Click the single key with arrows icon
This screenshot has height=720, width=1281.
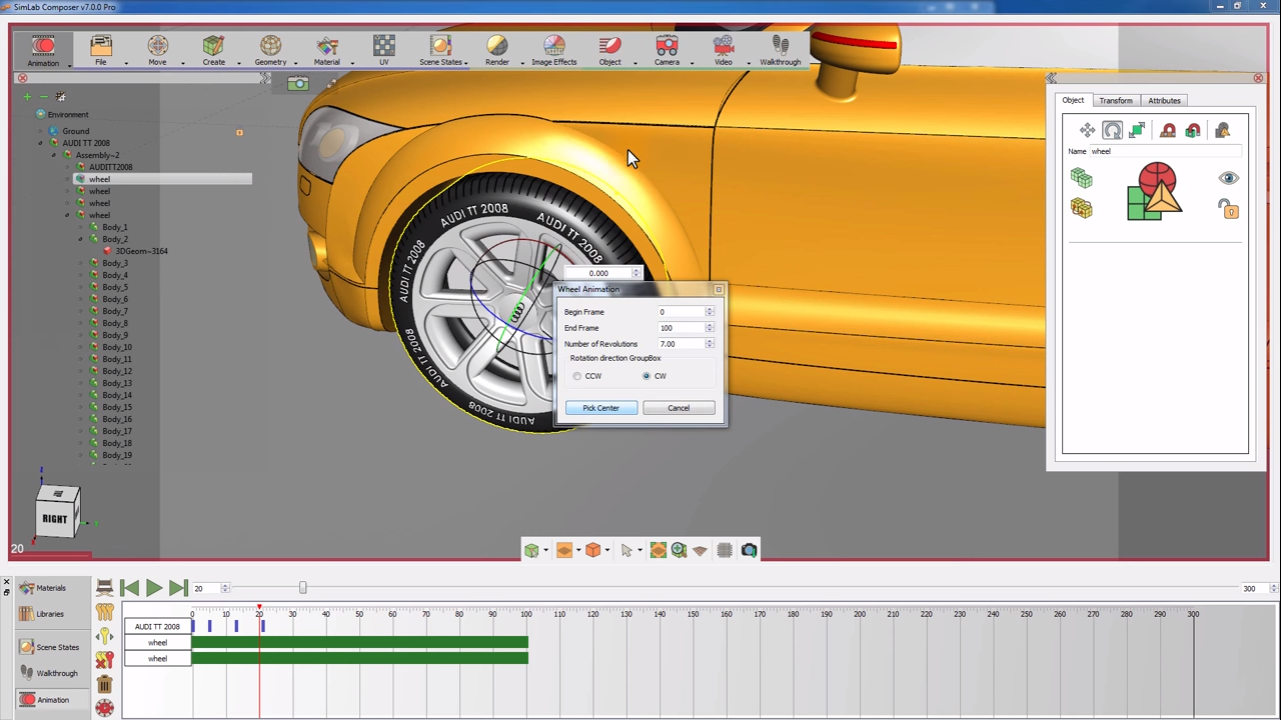[104, 636]
